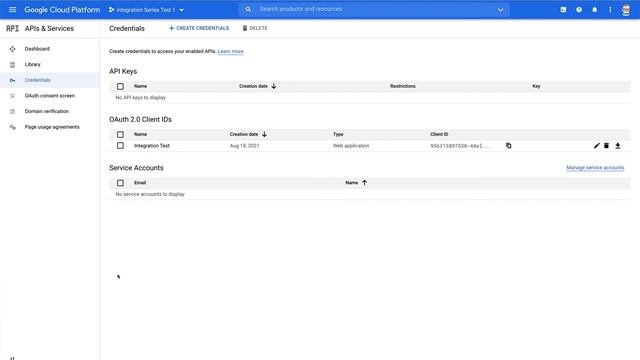Select all OAuth 2.0 Client IDs checkbox
The image size is (640, 360).
[x=120, y=134]
